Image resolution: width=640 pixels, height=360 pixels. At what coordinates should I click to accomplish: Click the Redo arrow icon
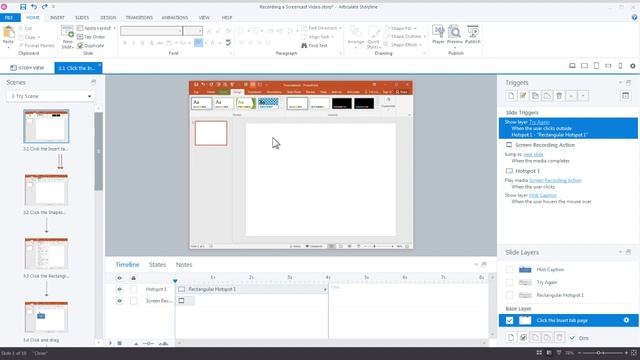pos(44,7)
